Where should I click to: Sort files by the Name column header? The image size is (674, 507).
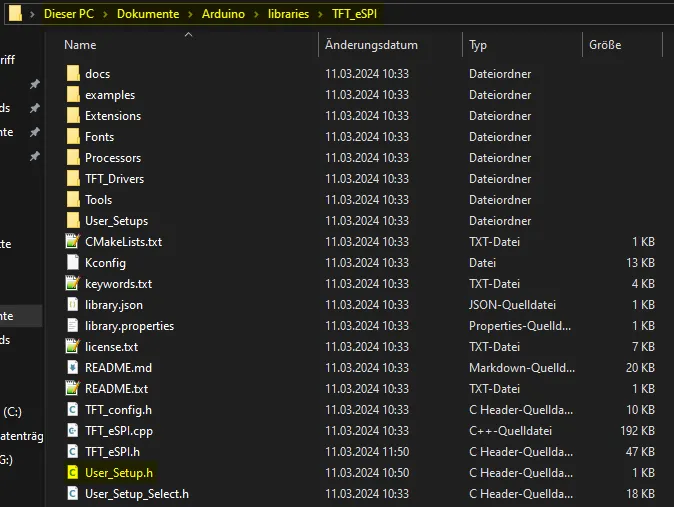pyautogui.click(x=80, y=45)
